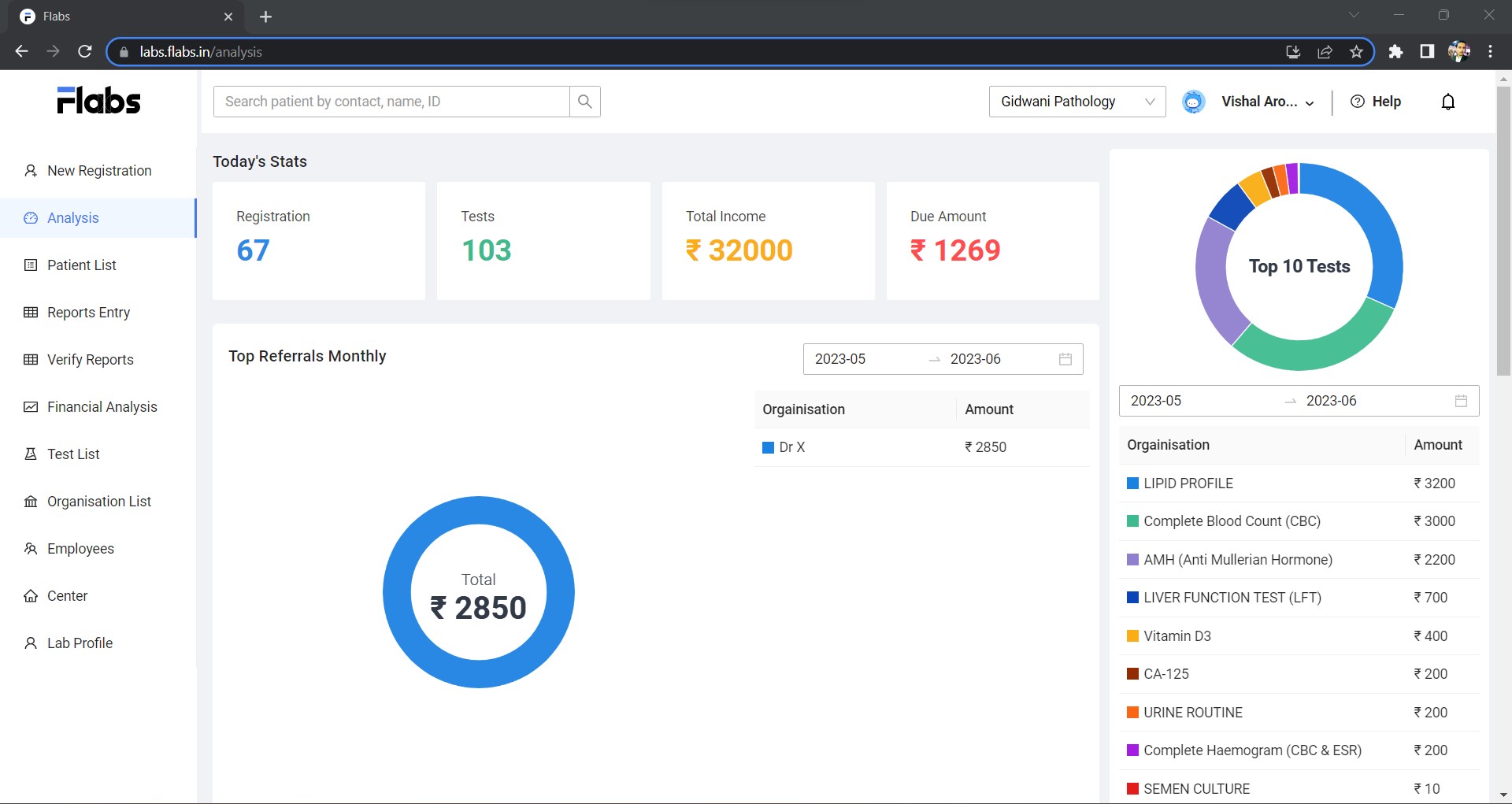Click the patient search input field
This screenshot has width=1512, height=804.
point(391,102)
